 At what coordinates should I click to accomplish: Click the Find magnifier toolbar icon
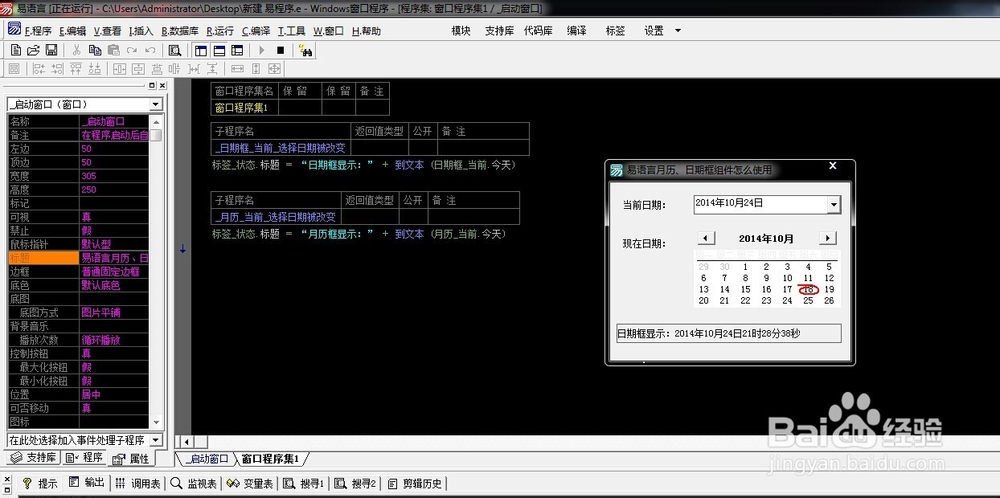(x=175, y=50)
